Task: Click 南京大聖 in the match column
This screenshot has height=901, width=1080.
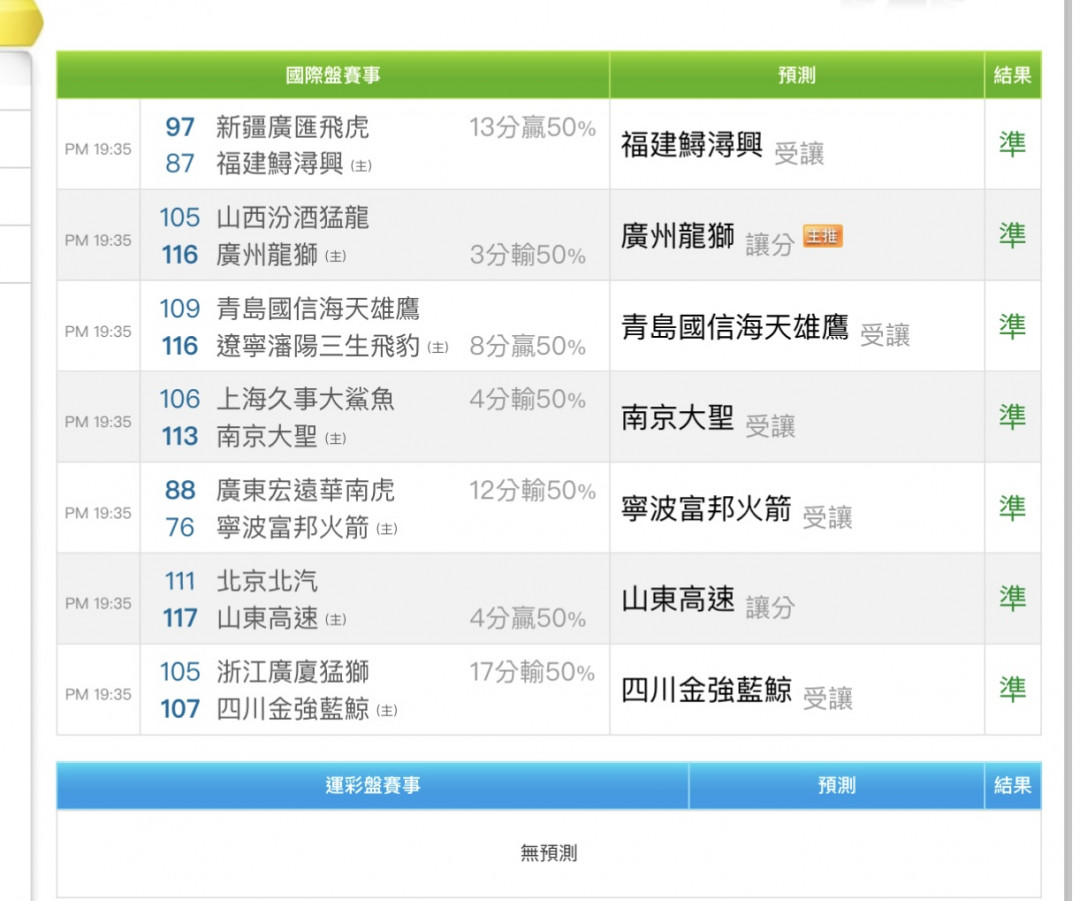Action: point(267,436)
